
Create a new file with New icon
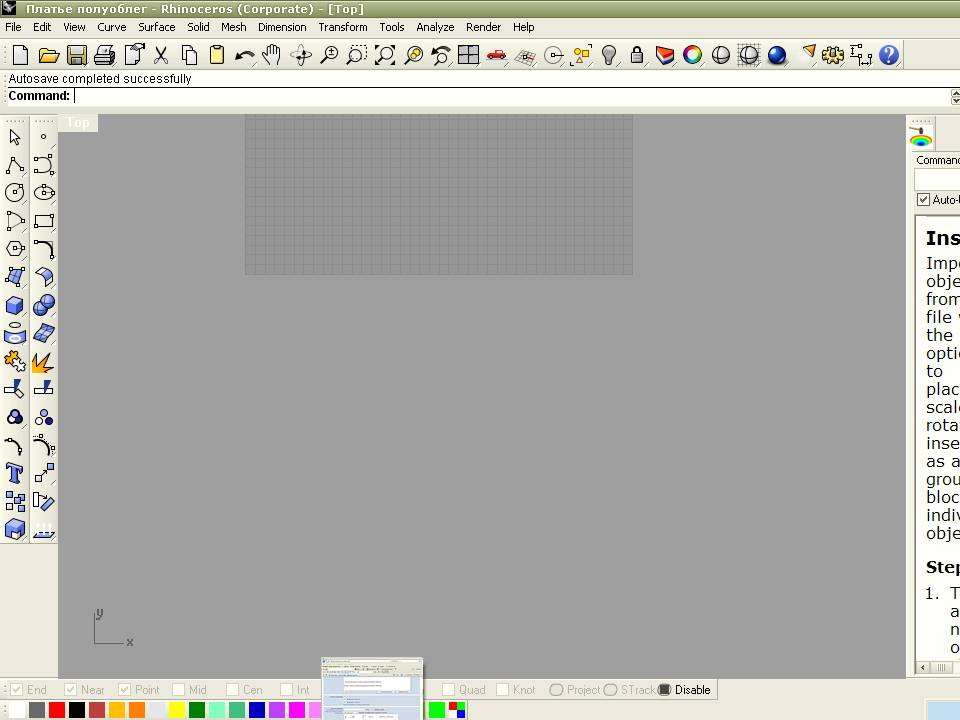point(20,55)
